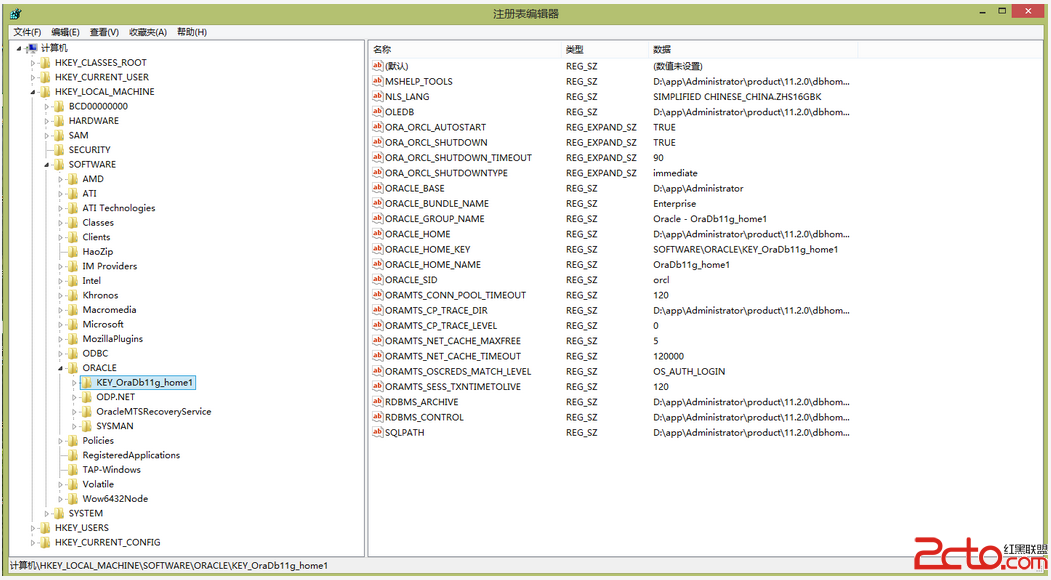Image resolution: width=1051 pixels, height=580 pixels.
Task: Open the 查看(V) menu
Action: [x=105, y=32]
